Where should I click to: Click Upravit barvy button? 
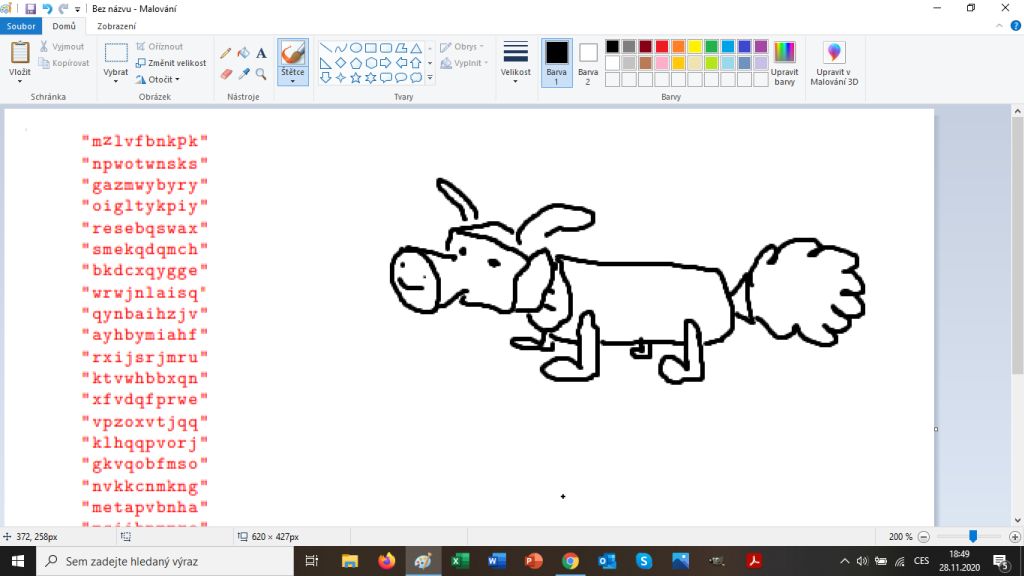pos(785,63)
